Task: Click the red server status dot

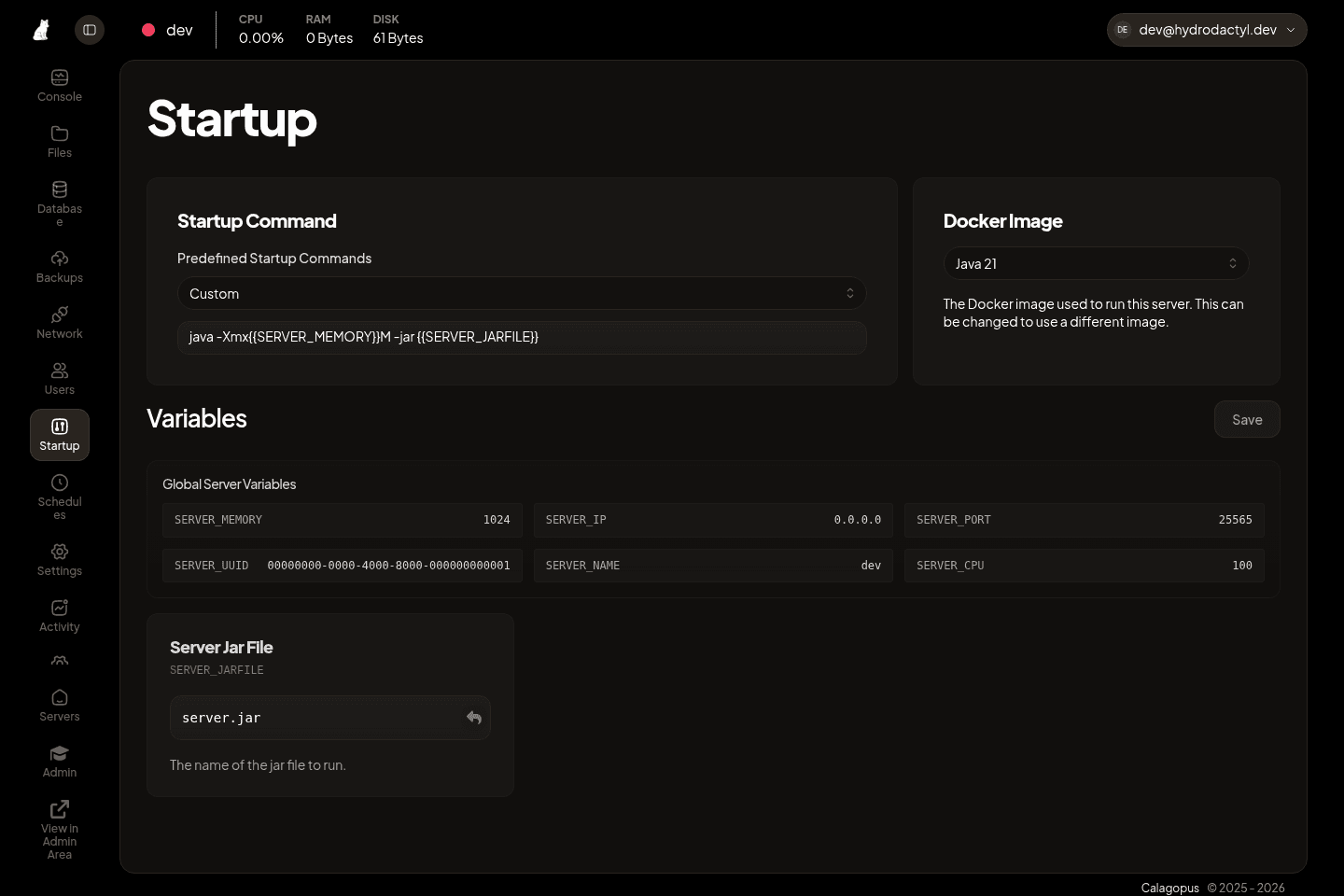Action: [148, 30]
